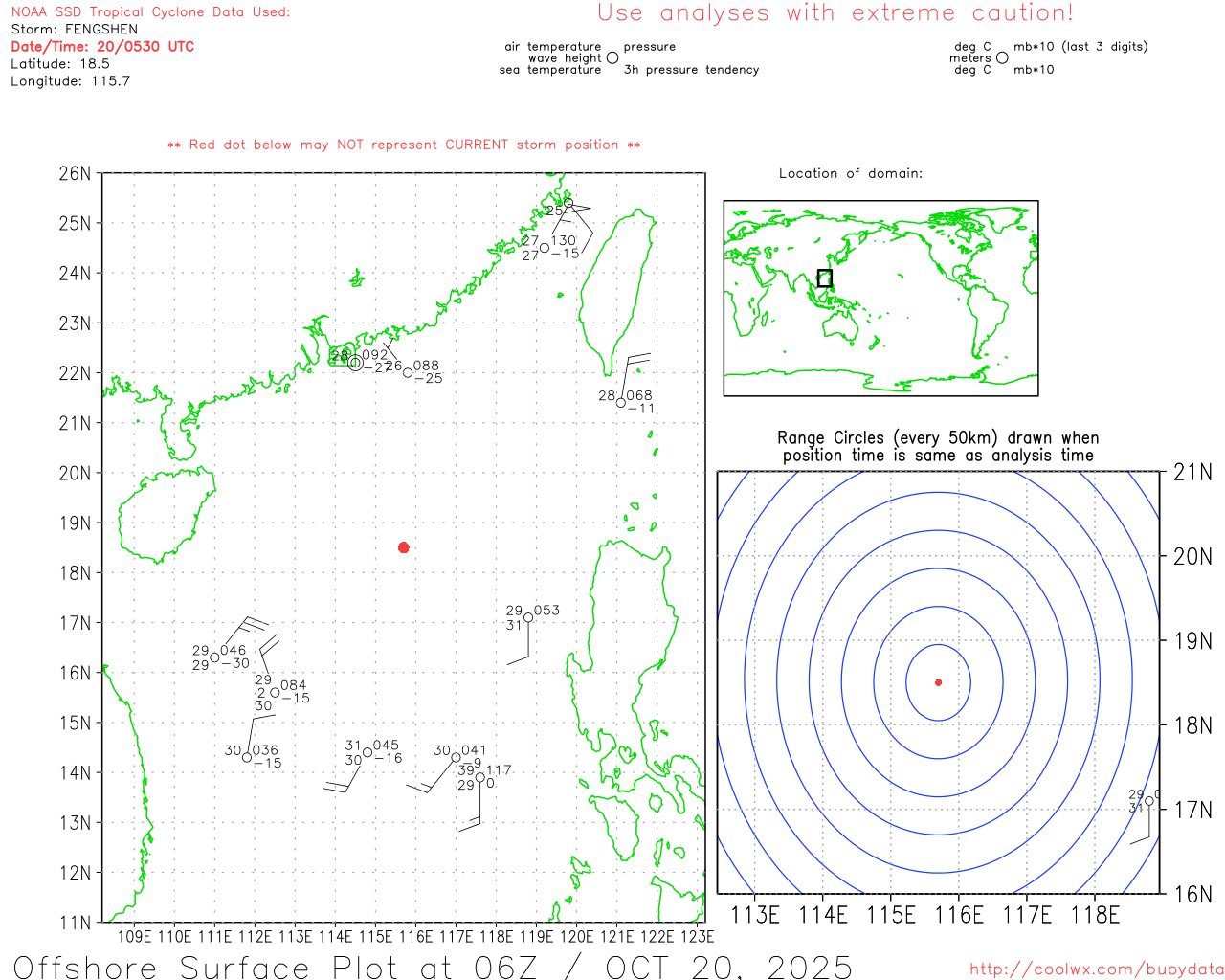Click the buoy station circle with pressure 117
The width and height of the screenshot is (1225, 980).
[x=480, y=777]
